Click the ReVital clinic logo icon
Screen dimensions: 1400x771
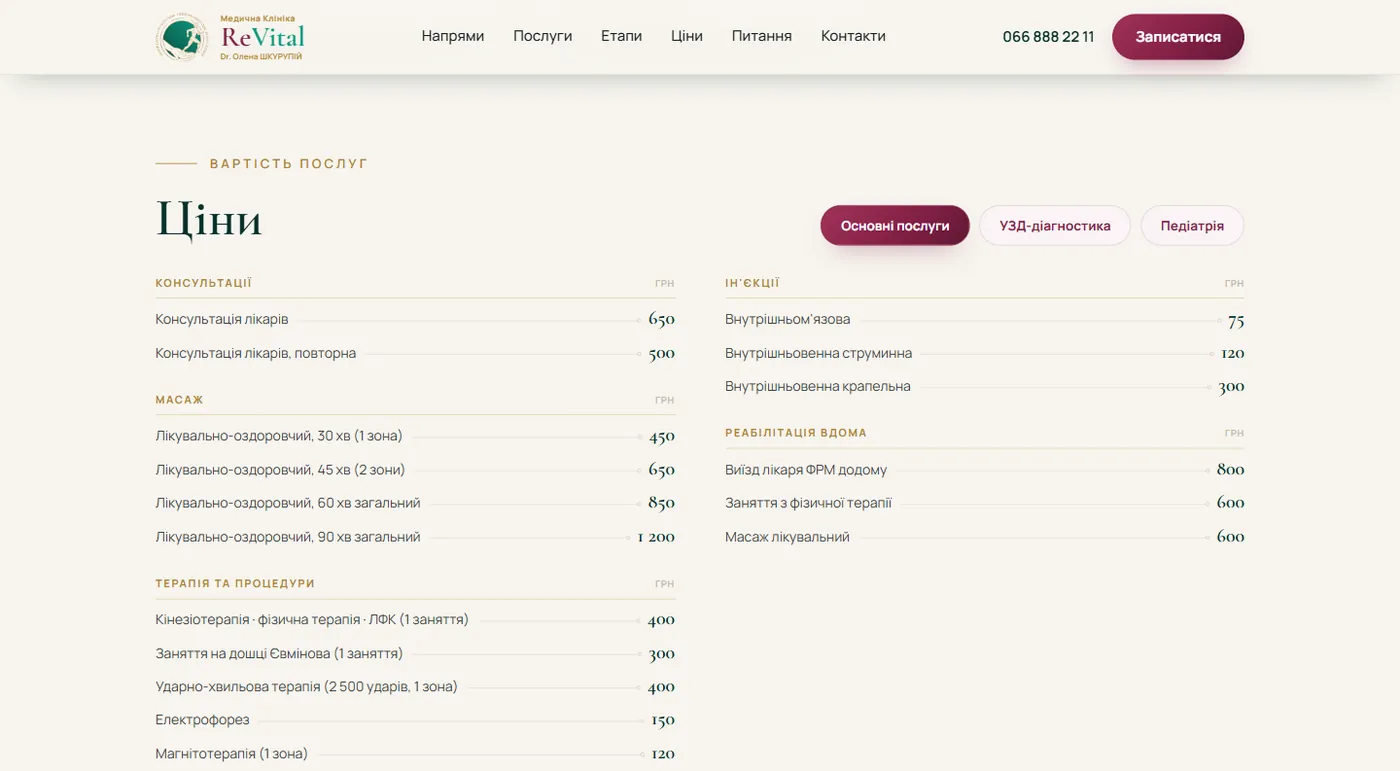pyautogui.click(x=182, y=37)
